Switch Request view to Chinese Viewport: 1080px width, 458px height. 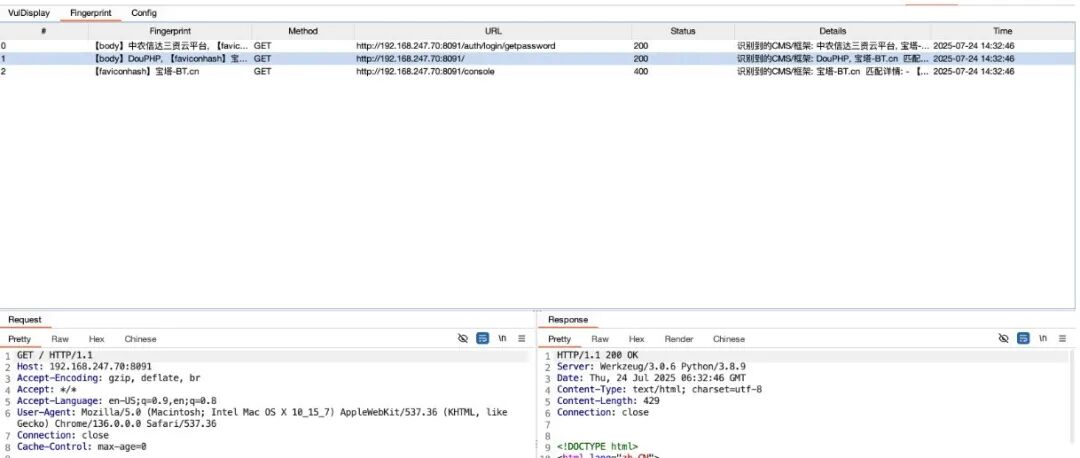click(141, 339)
